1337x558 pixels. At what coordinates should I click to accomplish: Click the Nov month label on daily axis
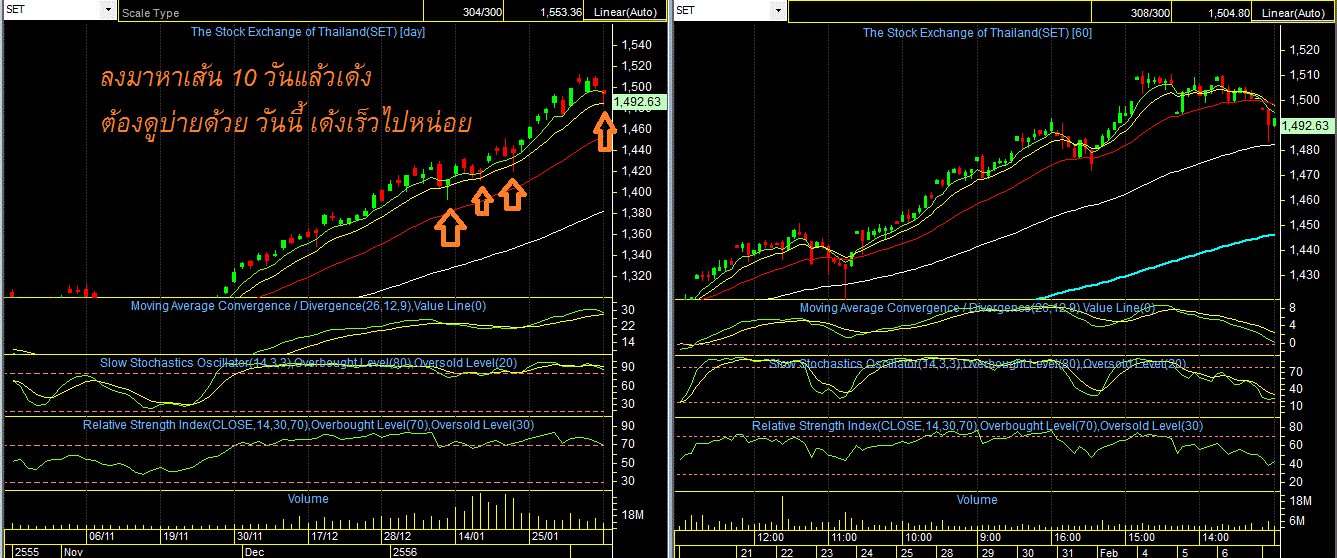click(x=74, y=551)
